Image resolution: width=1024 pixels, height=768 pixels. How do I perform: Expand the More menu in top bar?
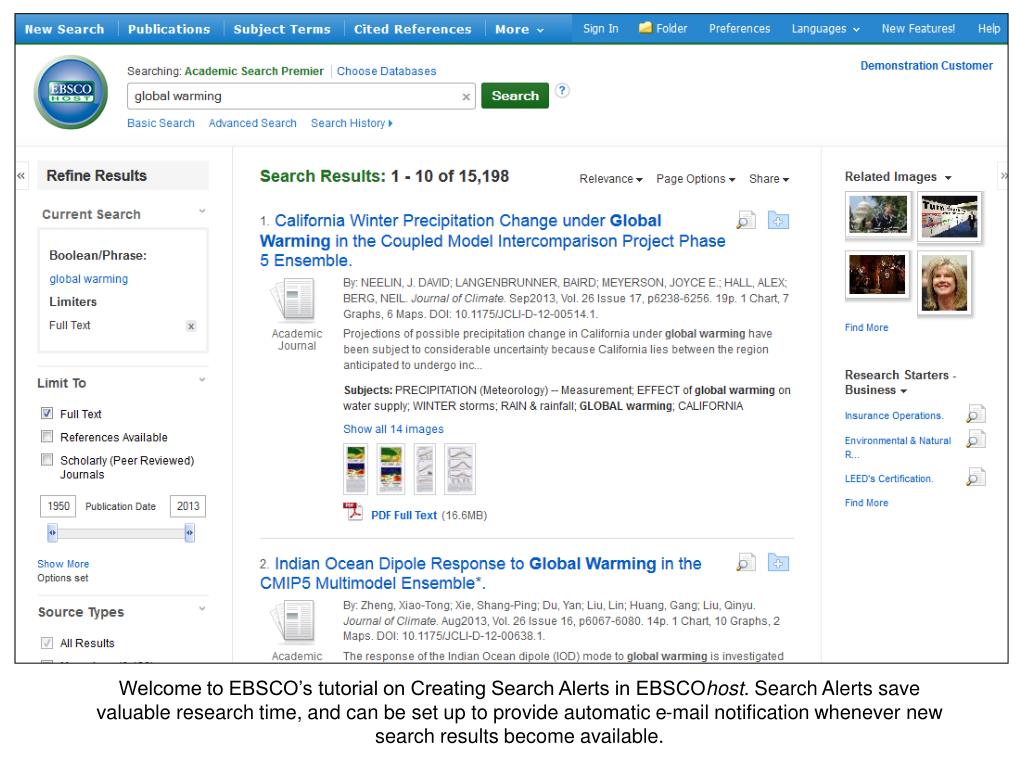click(519, 29)
